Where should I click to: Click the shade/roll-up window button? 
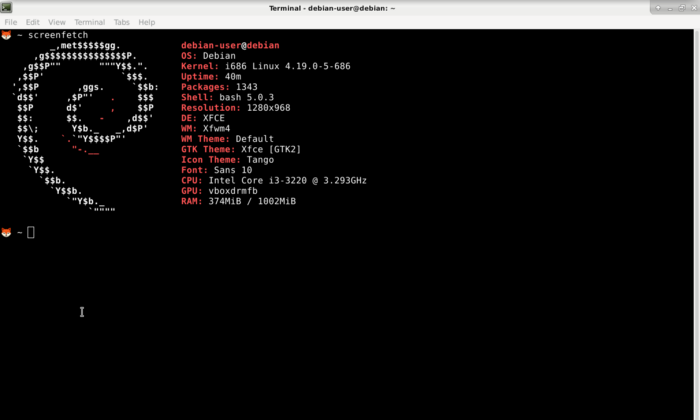click(658, 8)
